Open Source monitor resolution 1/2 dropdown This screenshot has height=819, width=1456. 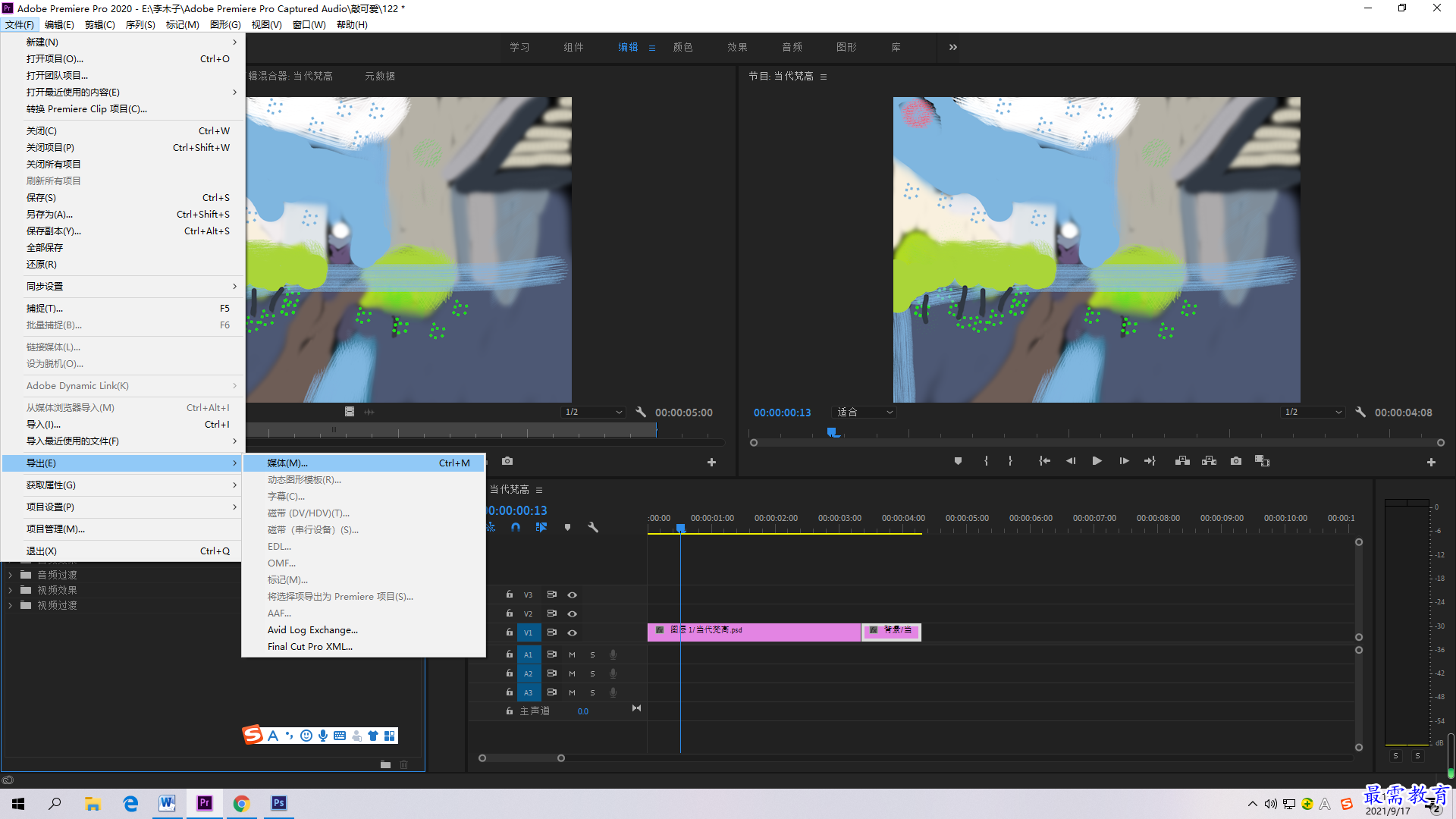point(593,413)
